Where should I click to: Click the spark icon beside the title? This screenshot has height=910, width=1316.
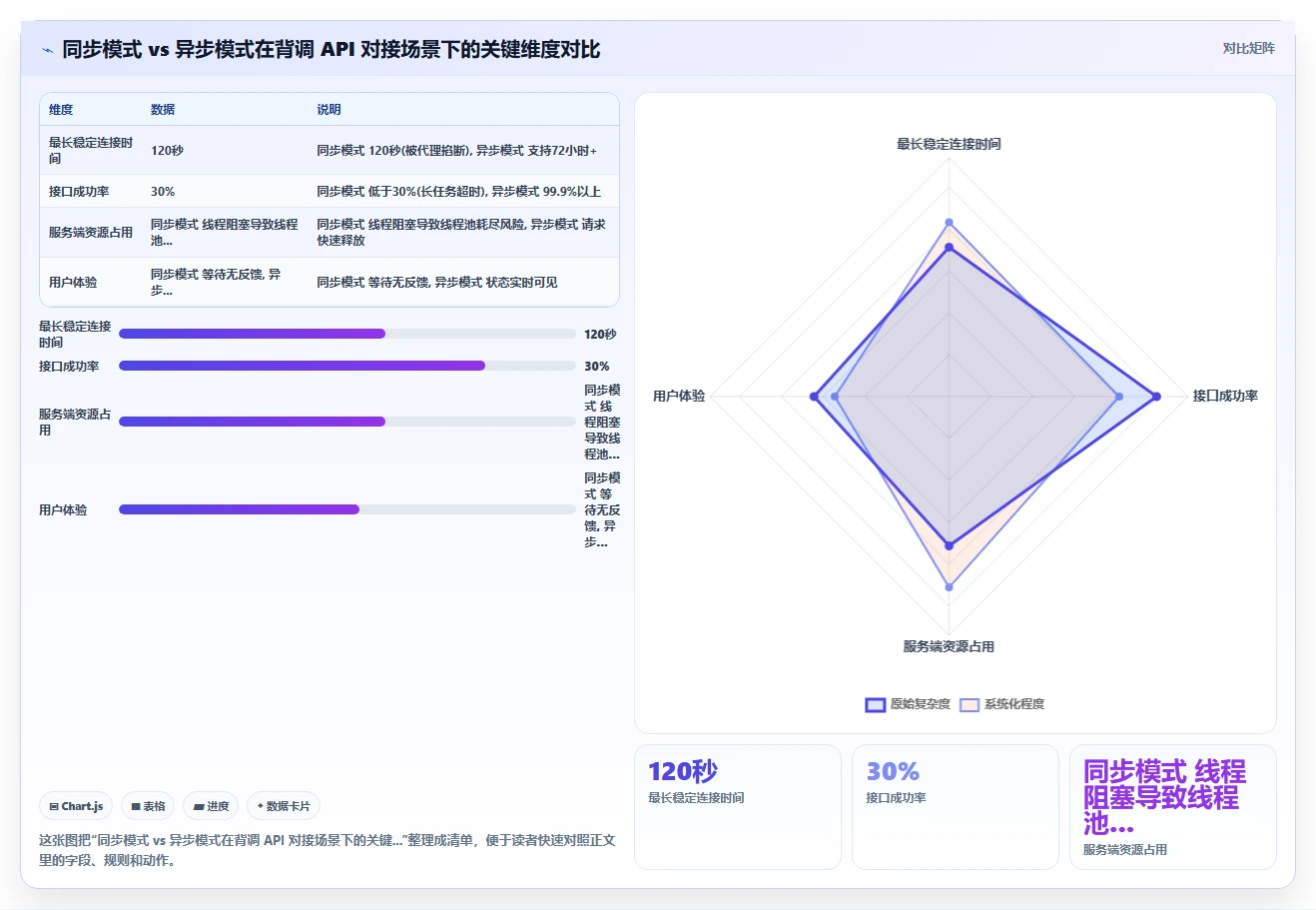(x=47, y=50)
